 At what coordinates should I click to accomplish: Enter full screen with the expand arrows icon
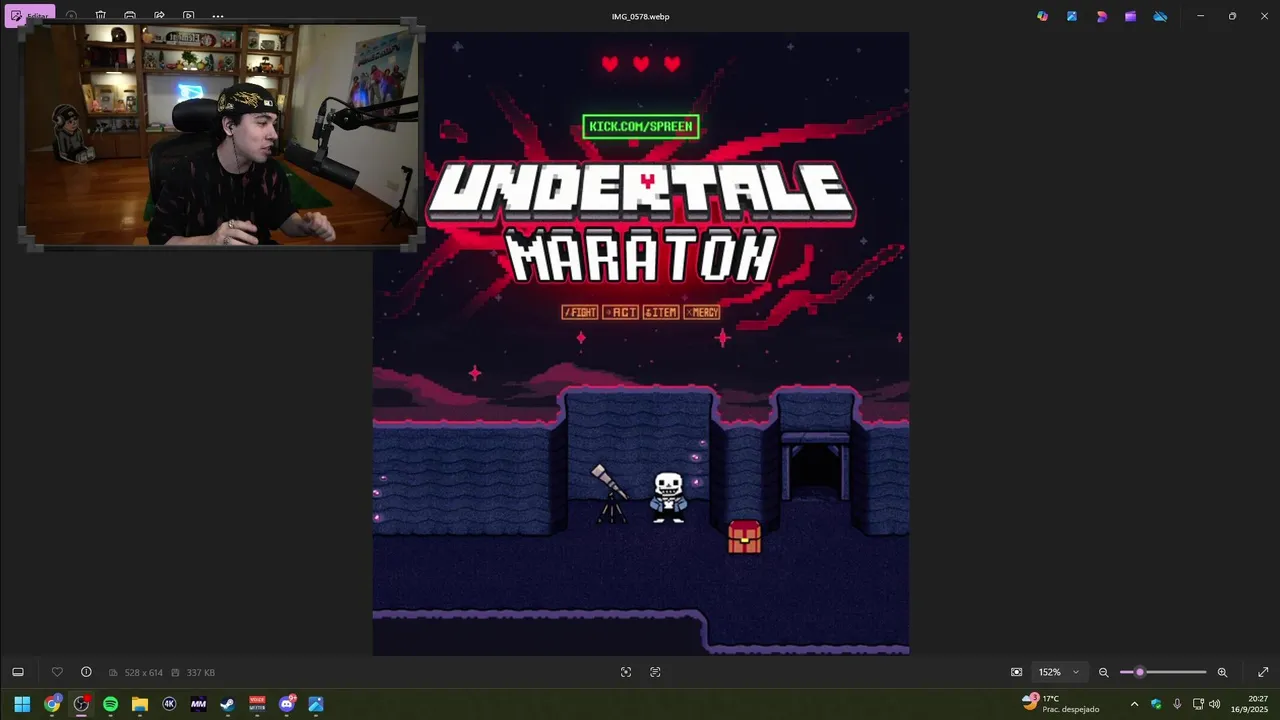(1263, 672)
